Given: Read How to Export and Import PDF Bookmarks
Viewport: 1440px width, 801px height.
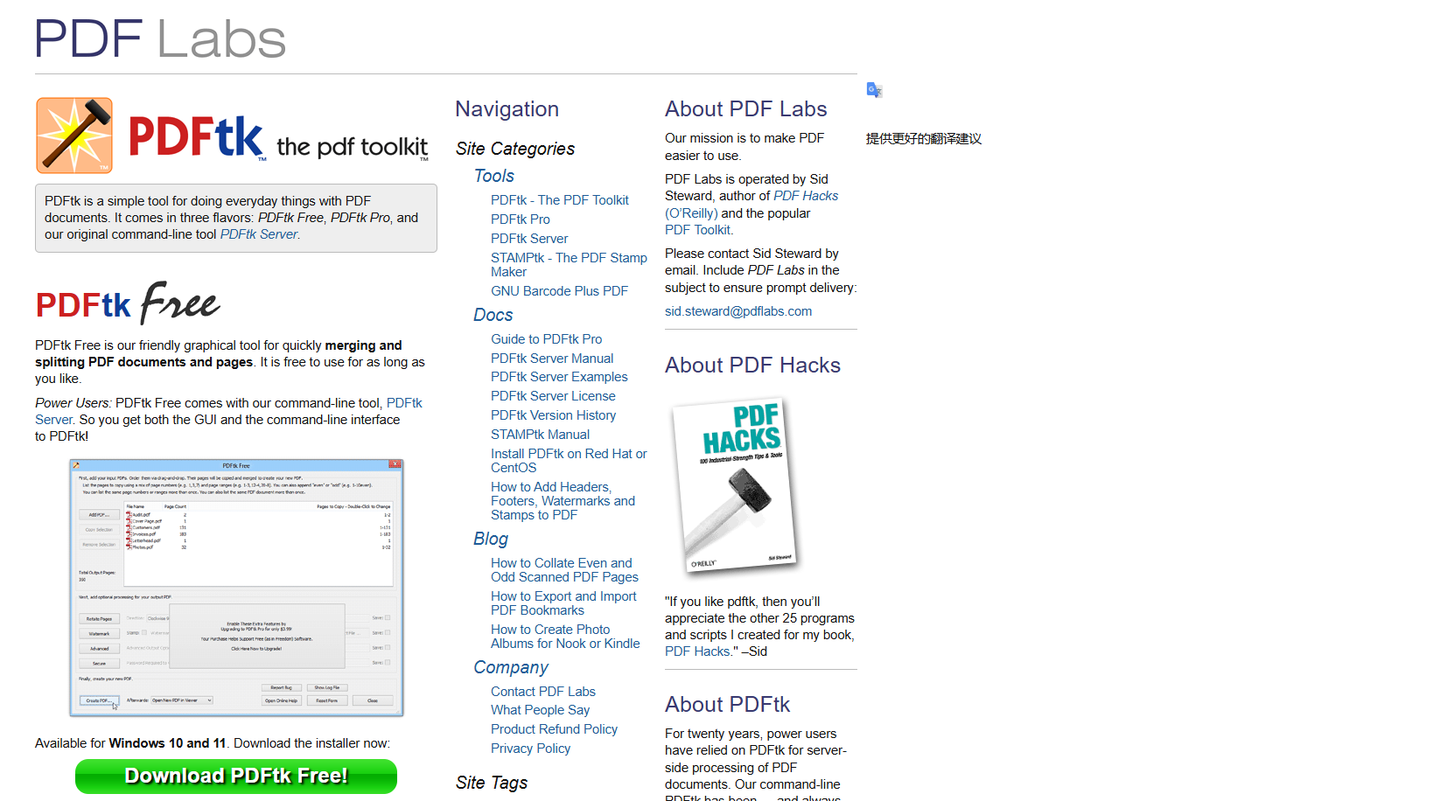Looking at the screenshot, I should (564, 603).
